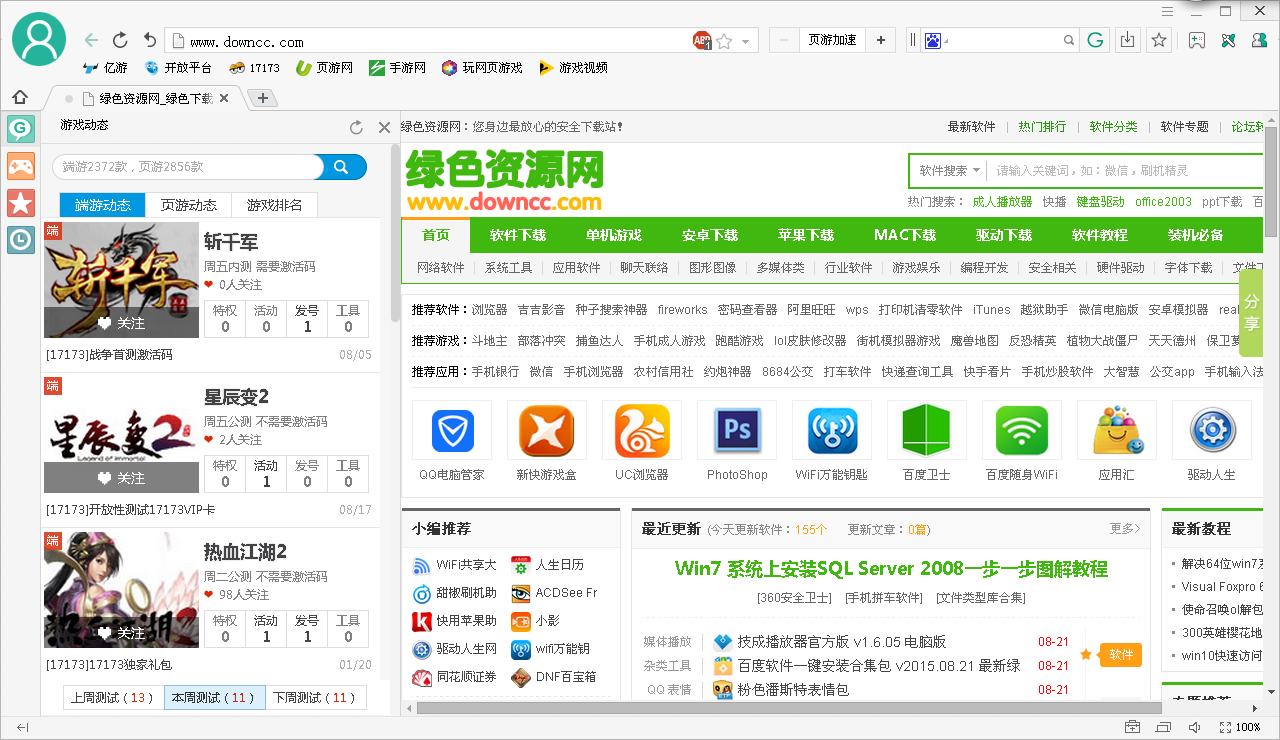The width and height of the screenshot is (1280, 740).
Task: Switch to the 页游动态 tab
Action: click(x=186, y=205)
